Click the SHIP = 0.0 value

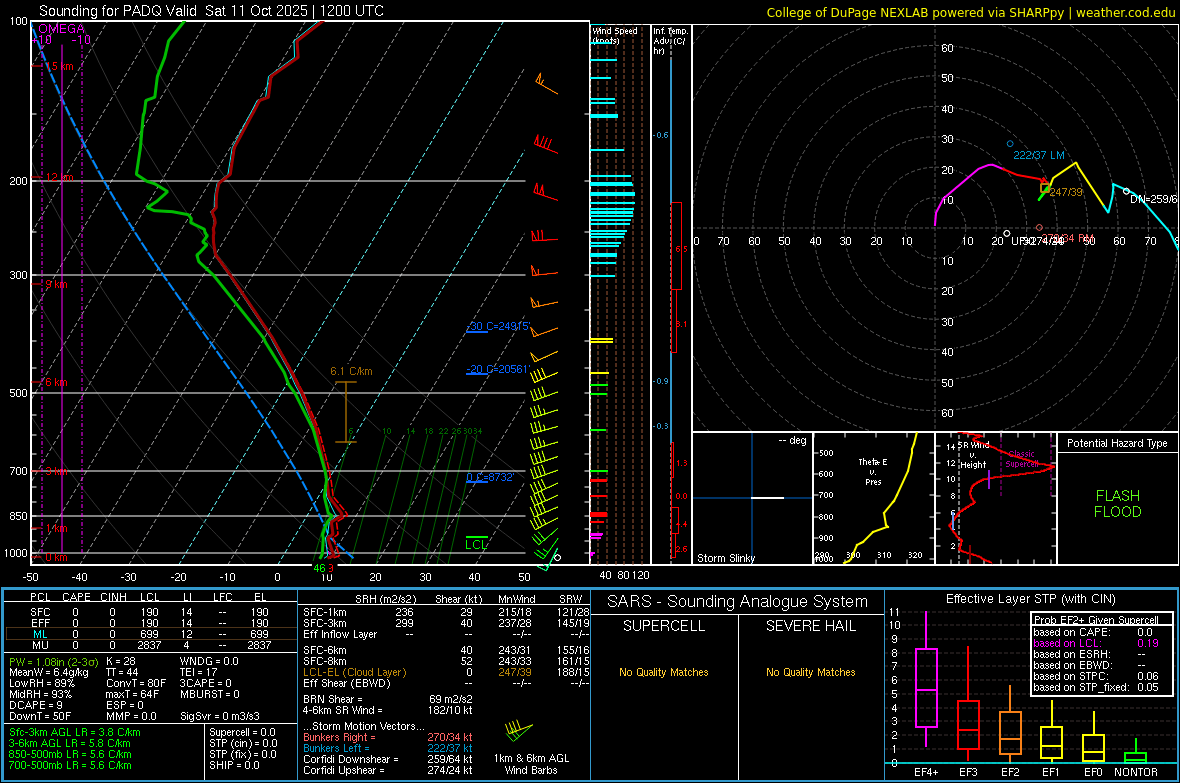(x=234, y=765)
